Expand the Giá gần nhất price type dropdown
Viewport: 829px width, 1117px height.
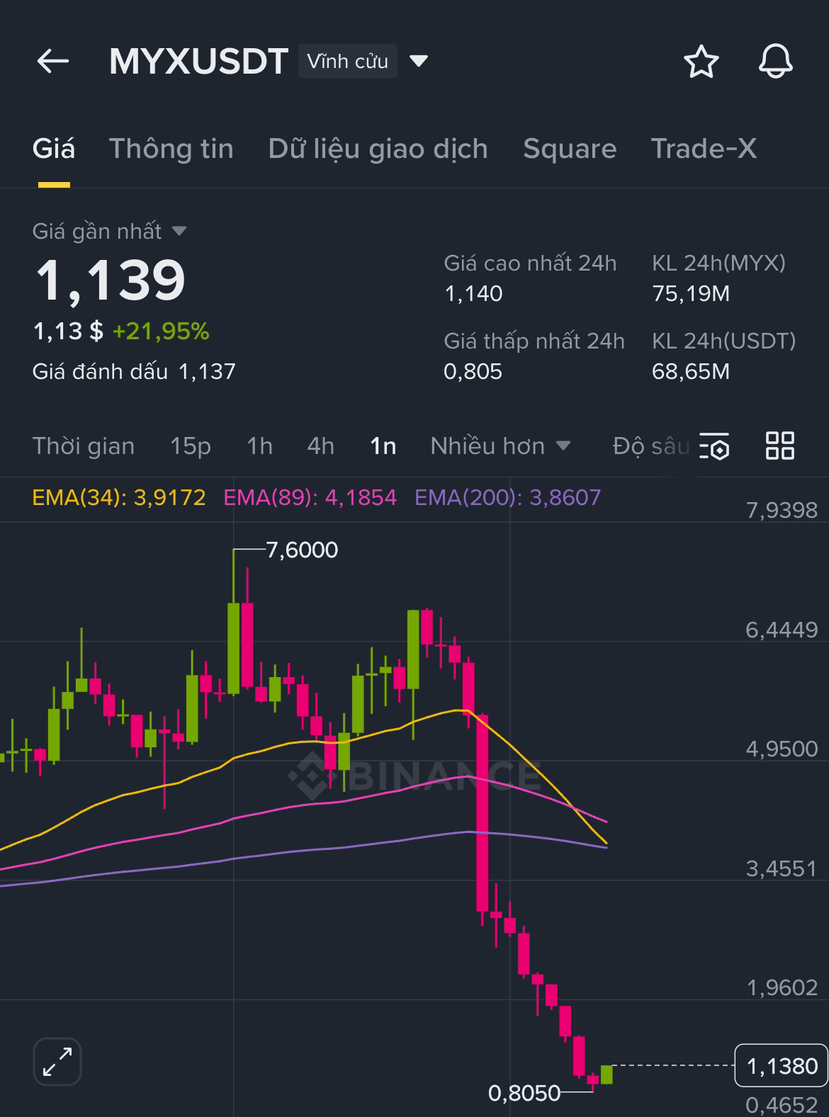click(x=179, y=232)
